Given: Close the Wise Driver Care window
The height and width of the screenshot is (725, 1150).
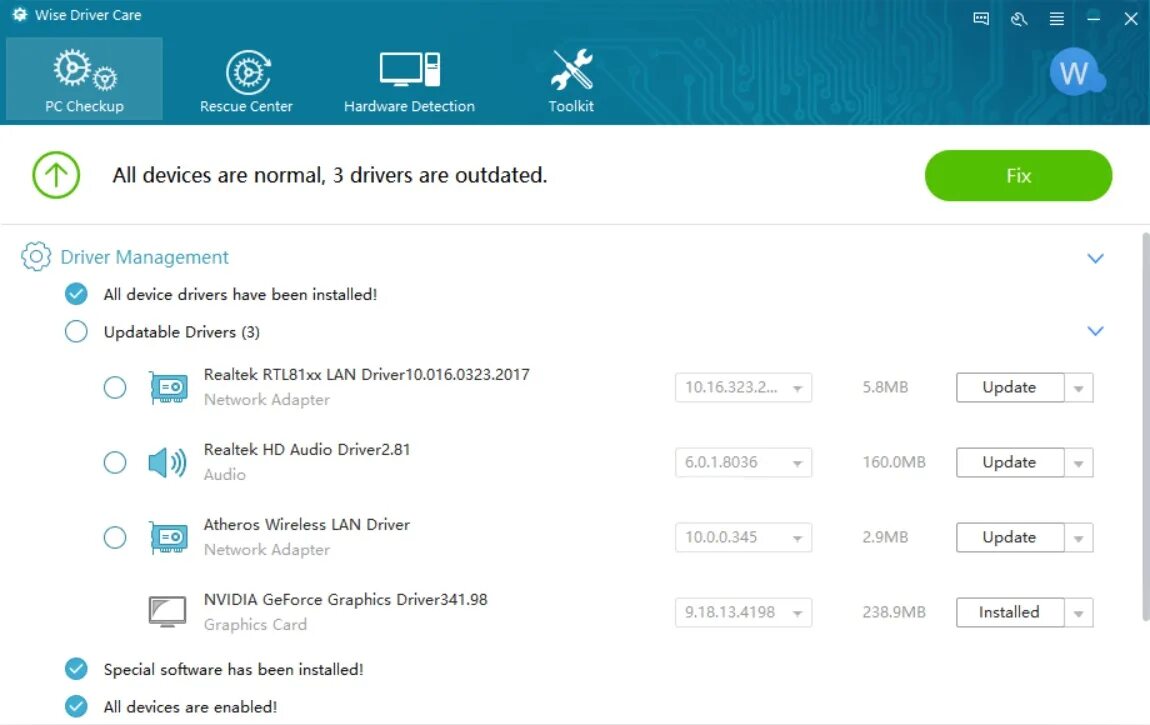Looking at the screenshot, I should tap(1131, 18).
